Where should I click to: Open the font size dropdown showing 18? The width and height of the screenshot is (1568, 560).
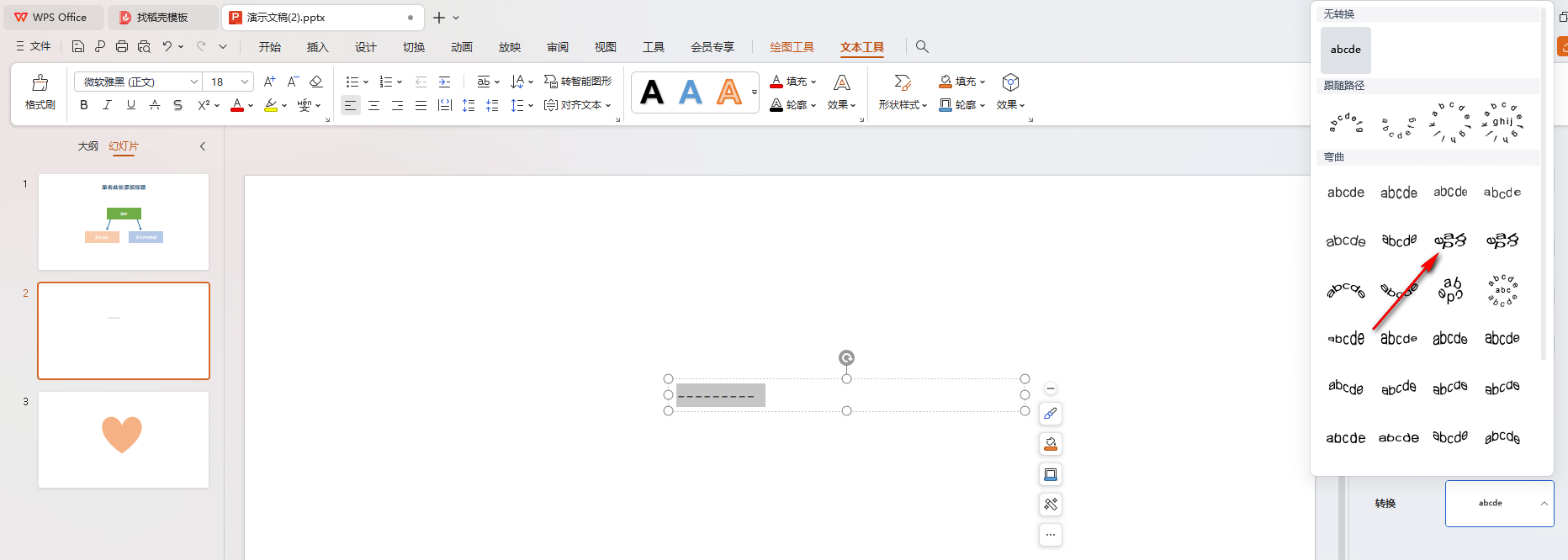(x=245, y=82)
